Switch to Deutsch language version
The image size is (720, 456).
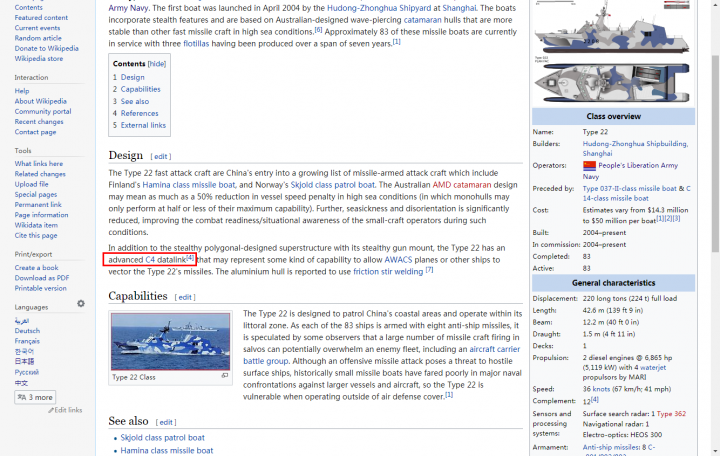(x=27, y=331)
